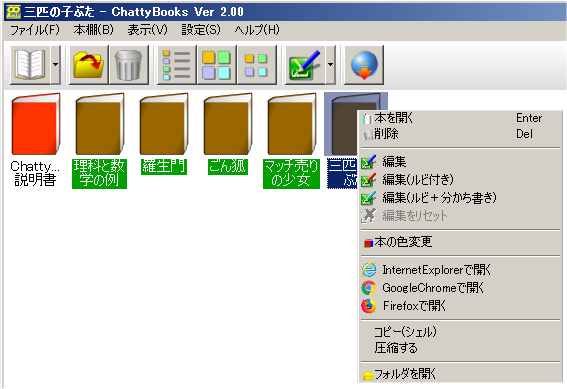Viewport: 567px width, 389px height.
Task: Select the dark selected 三匹の子ぶた book
Action: pyautogui.click(x=344, y=124)
